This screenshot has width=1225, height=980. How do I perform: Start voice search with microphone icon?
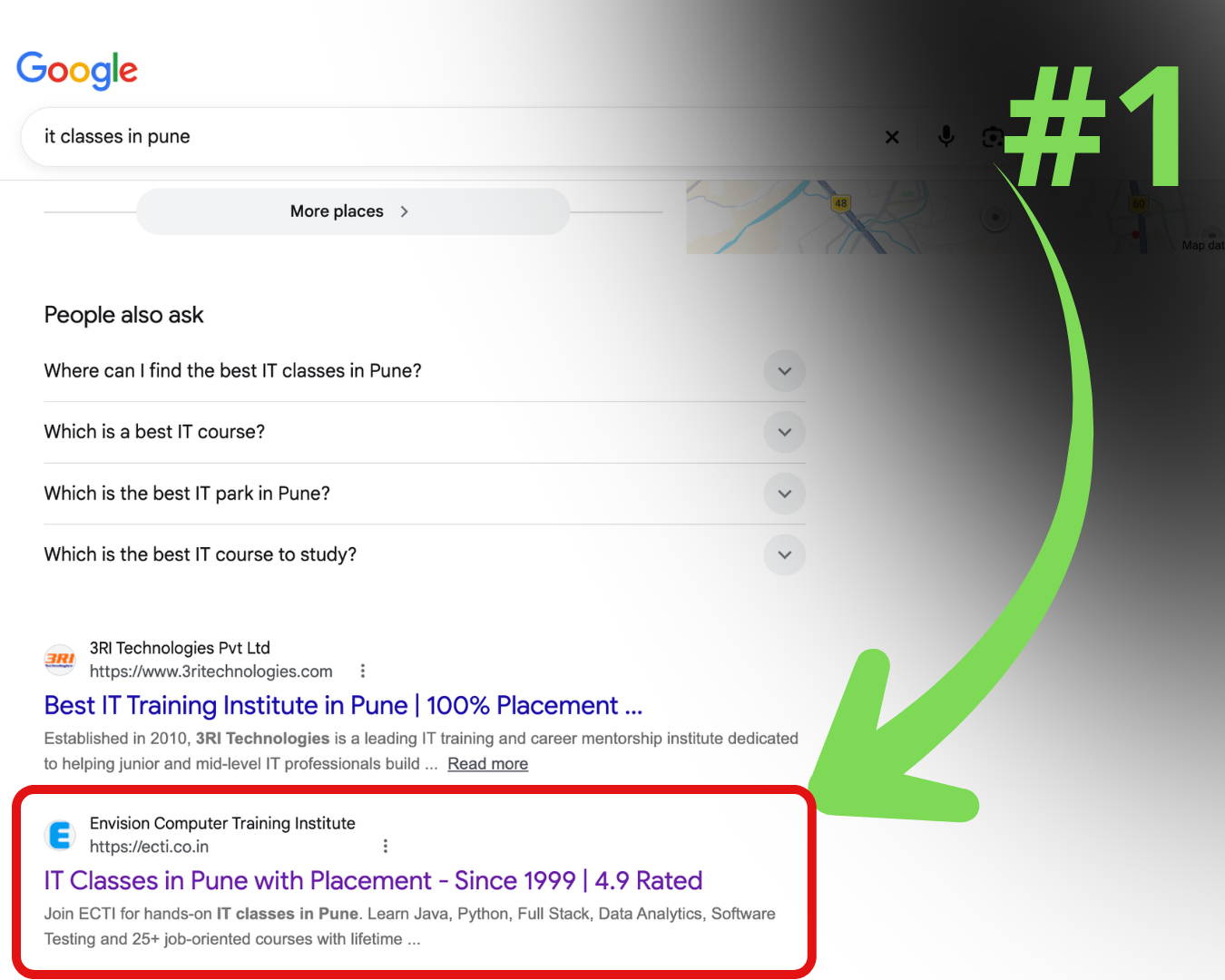point(946,136)
